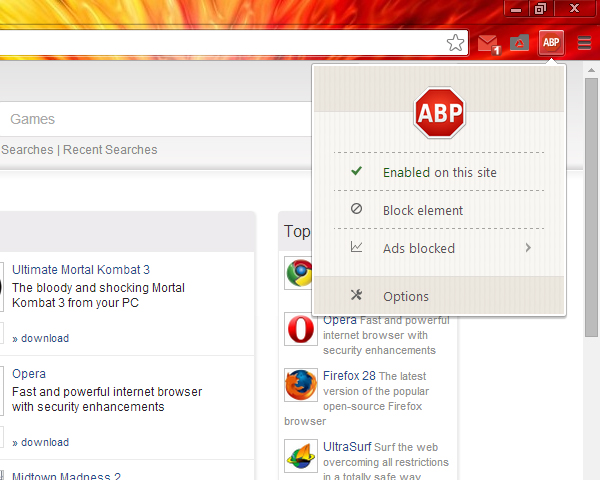Click the Adblock Plus toolbar icon
This screenshot has height=480, width=600.
551,42
